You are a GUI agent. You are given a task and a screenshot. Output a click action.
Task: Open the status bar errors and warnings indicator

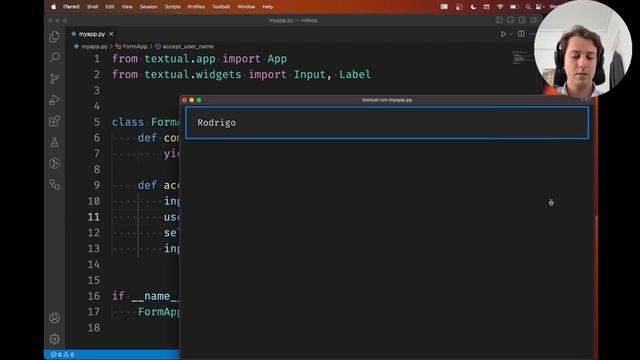tap(62, 354)
